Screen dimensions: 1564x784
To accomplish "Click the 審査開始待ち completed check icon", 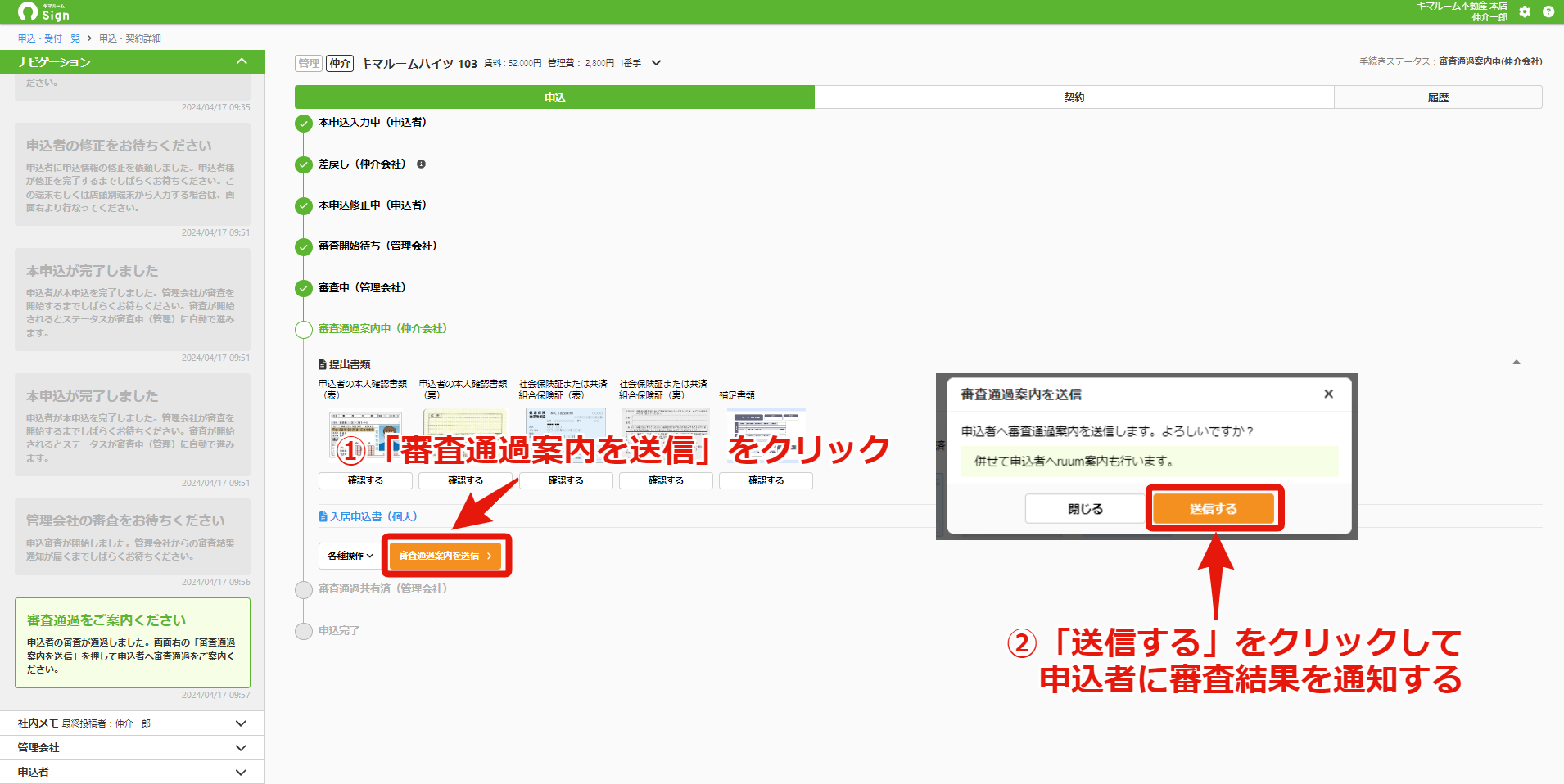I will (304, 247).
